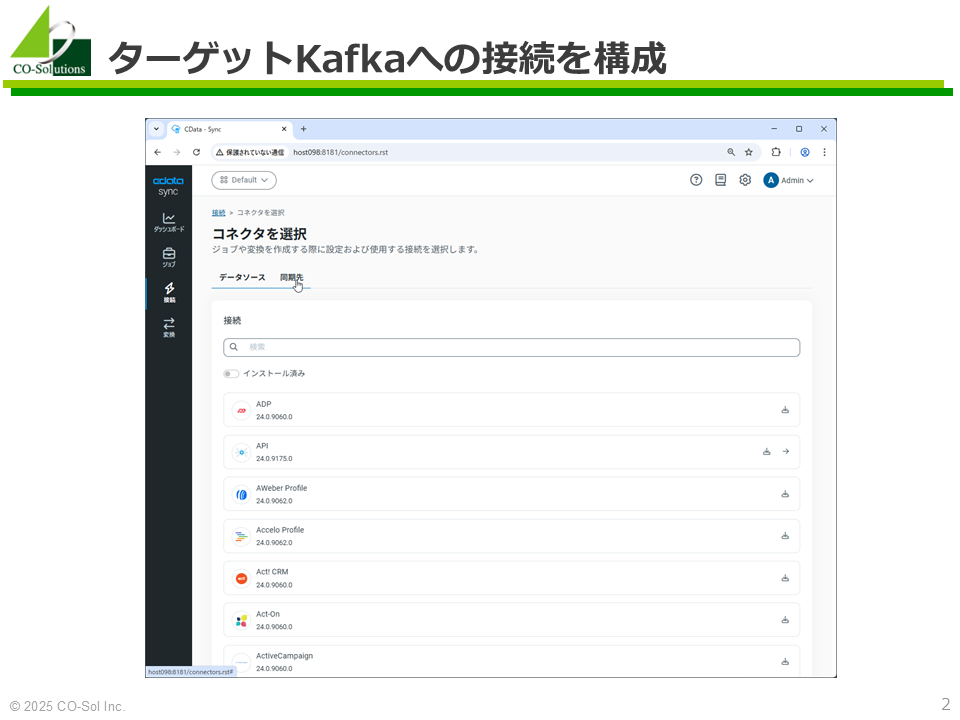
Task: Open the Connections lightning sidebar icon
Action: 170,292
